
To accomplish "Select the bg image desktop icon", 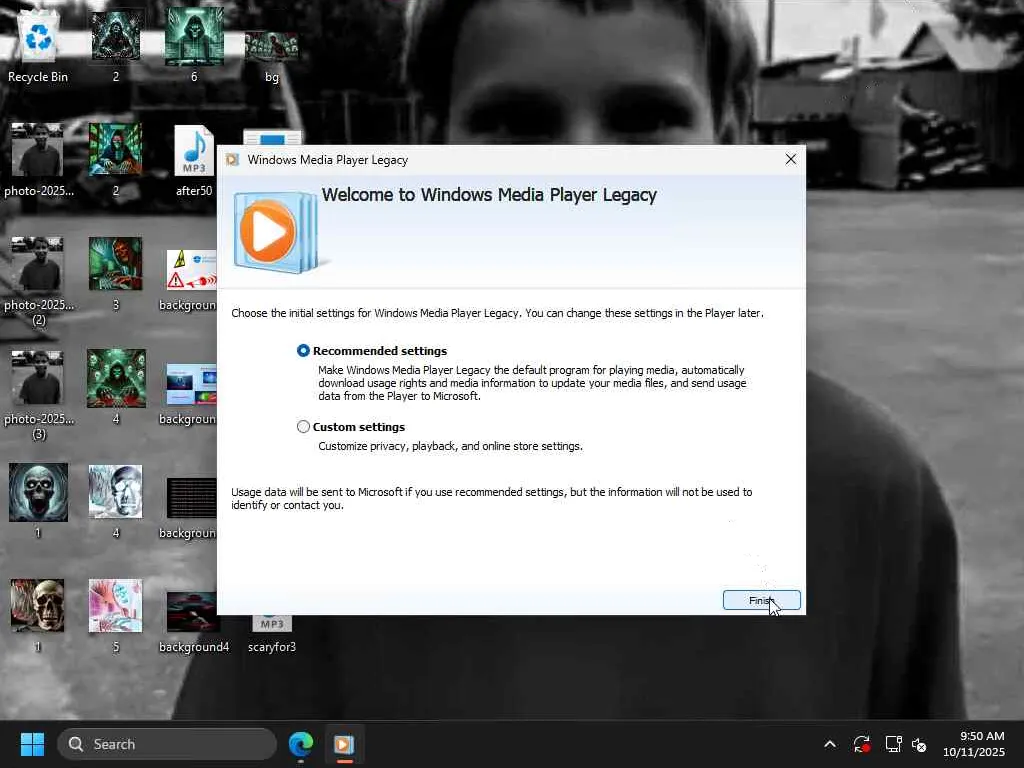I will tap(272, 57).
